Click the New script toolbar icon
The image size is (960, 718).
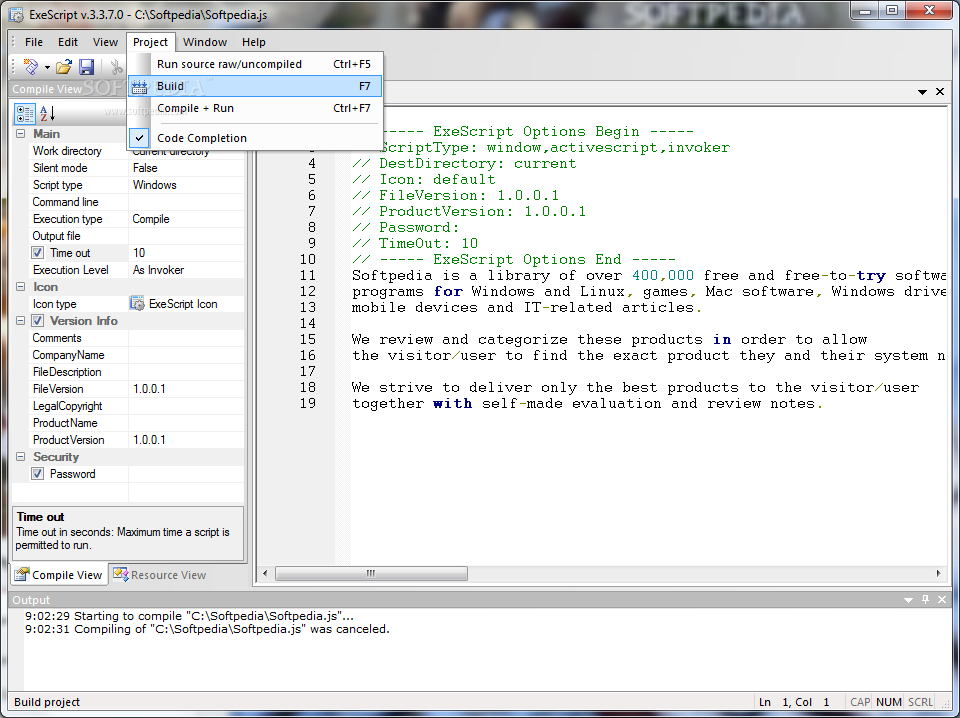[x=30, y=66]
